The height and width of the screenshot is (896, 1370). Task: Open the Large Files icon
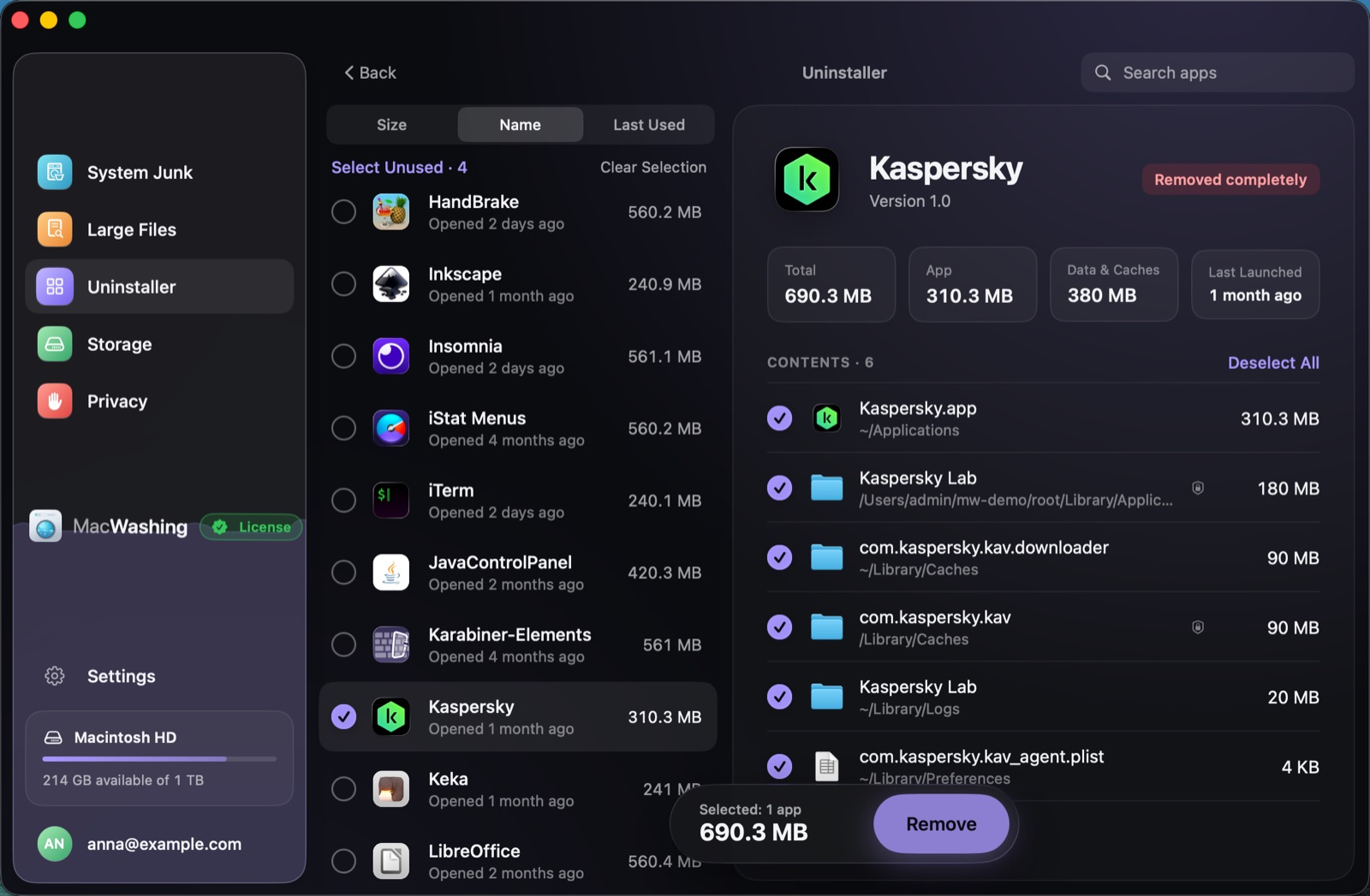pyautogui.click(x=55, y=229)
